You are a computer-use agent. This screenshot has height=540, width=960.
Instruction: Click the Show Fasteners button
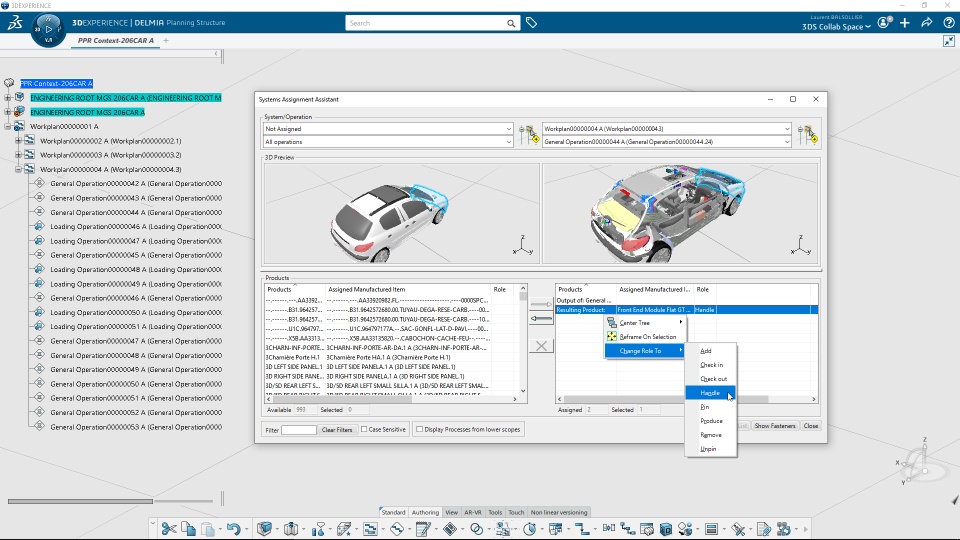[x=775, y=426]
